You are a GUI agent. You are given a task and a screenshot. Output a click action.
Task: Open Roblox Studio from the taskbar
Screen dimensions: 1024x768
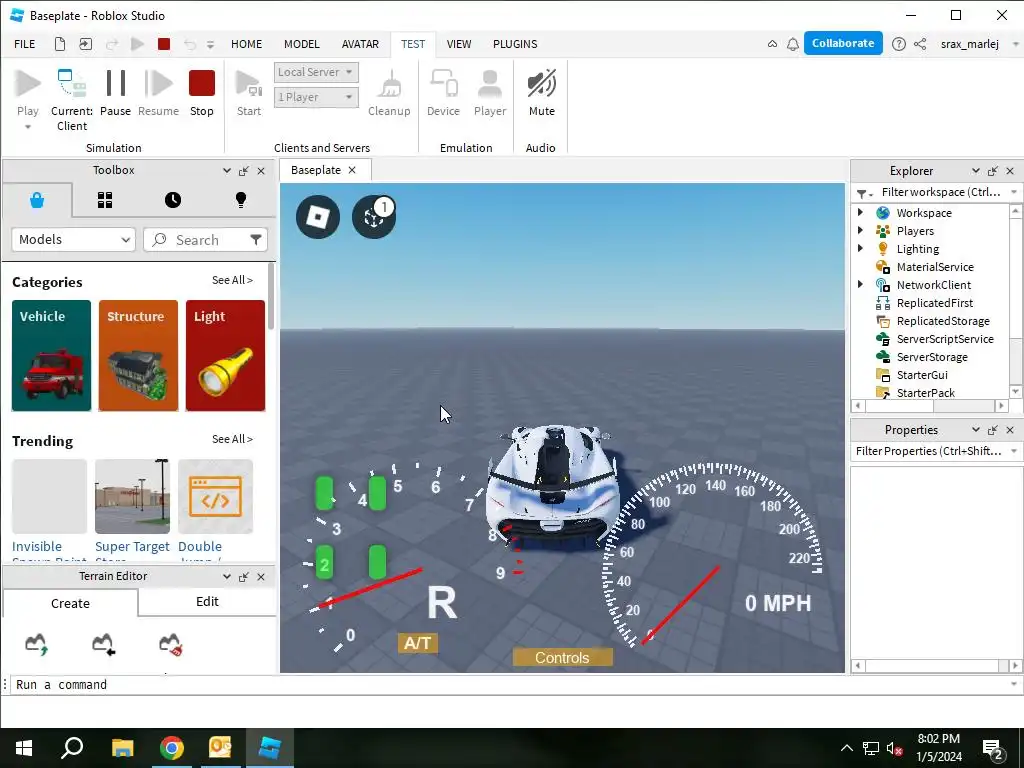pyautogui.click(x=270, y=748)
